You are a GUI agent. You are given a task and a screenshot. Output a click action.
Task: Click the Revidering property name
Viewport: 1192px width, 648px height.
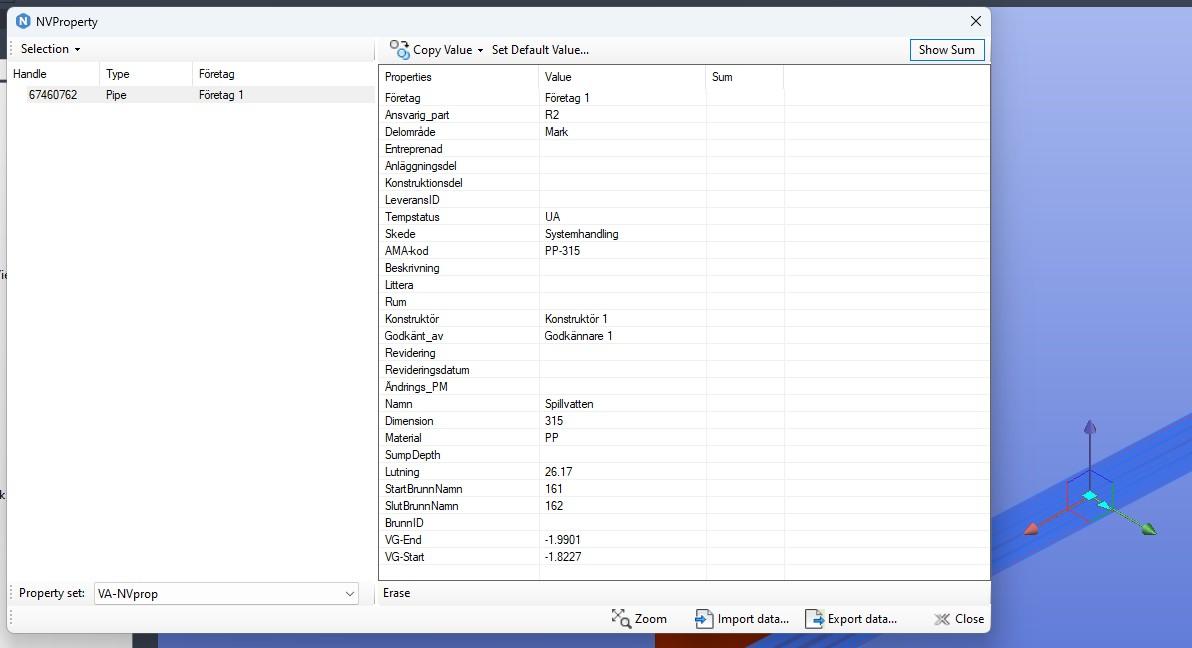410,353
